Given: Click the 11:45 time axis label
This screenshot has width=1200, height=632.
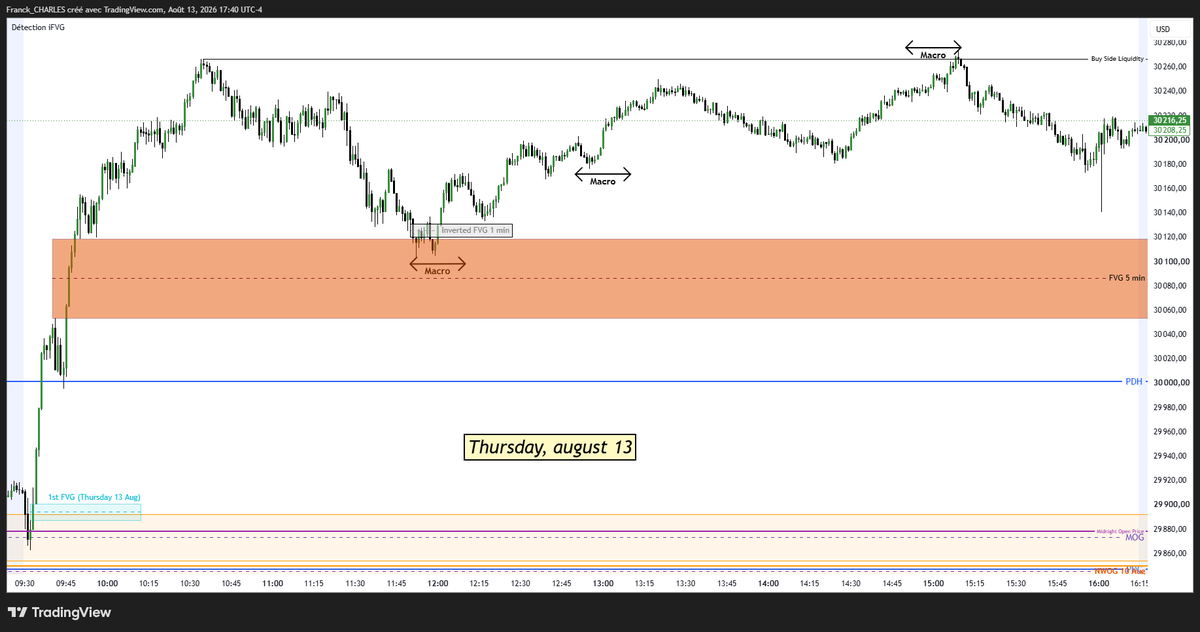Looking at the screenshot, I should (x=396, y=582).
